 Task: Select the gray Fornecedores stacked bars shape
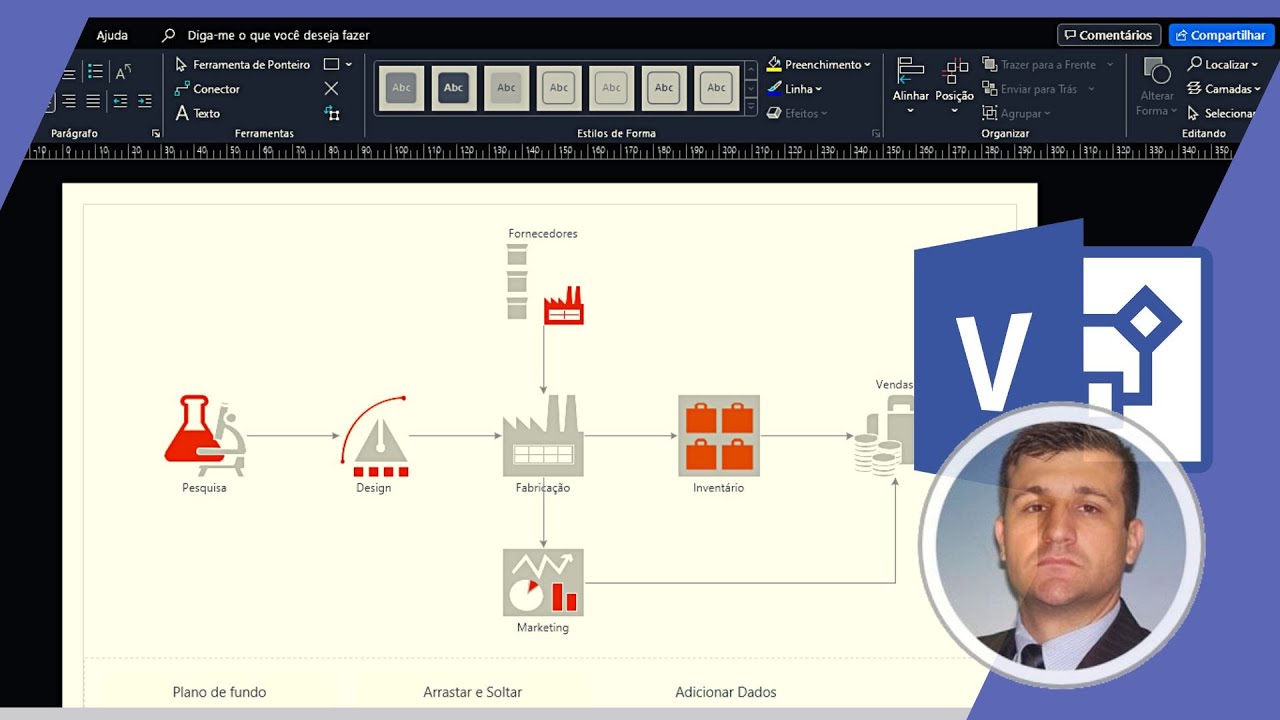[x=517, y=282]
